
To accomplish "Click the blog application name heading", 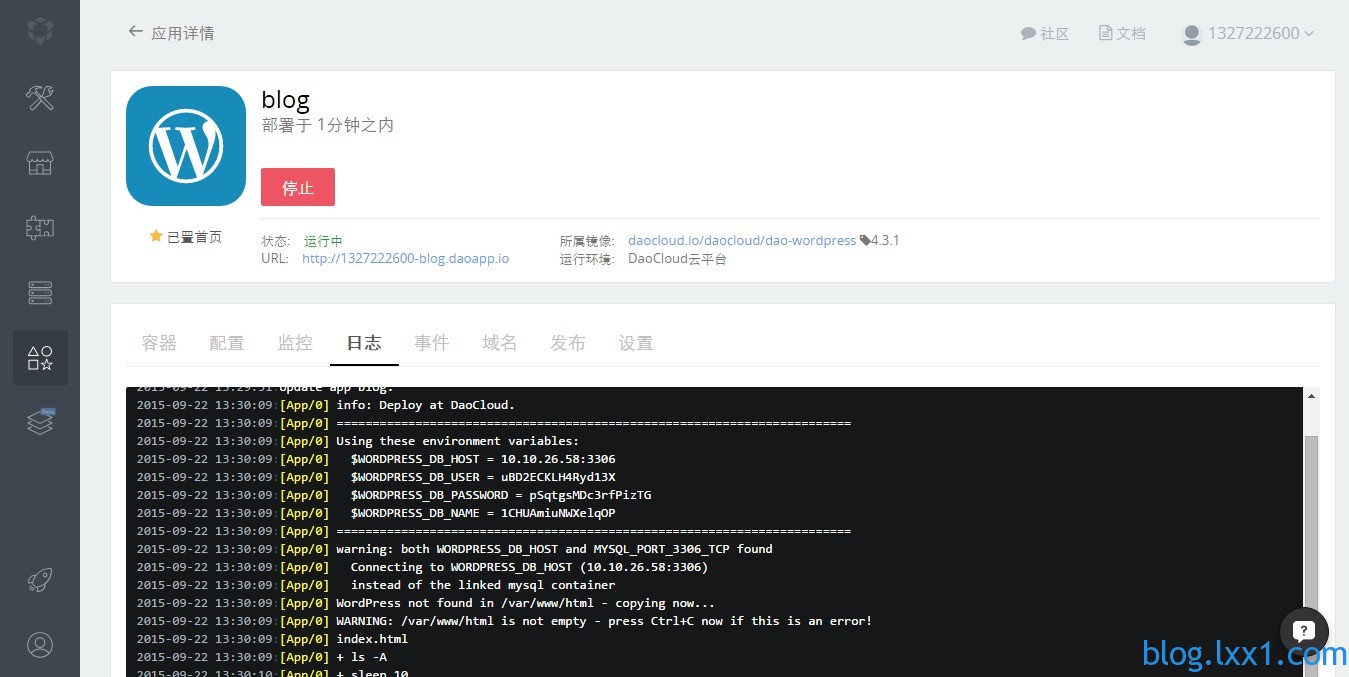I will pyautogui.click(x=286, y=100).
